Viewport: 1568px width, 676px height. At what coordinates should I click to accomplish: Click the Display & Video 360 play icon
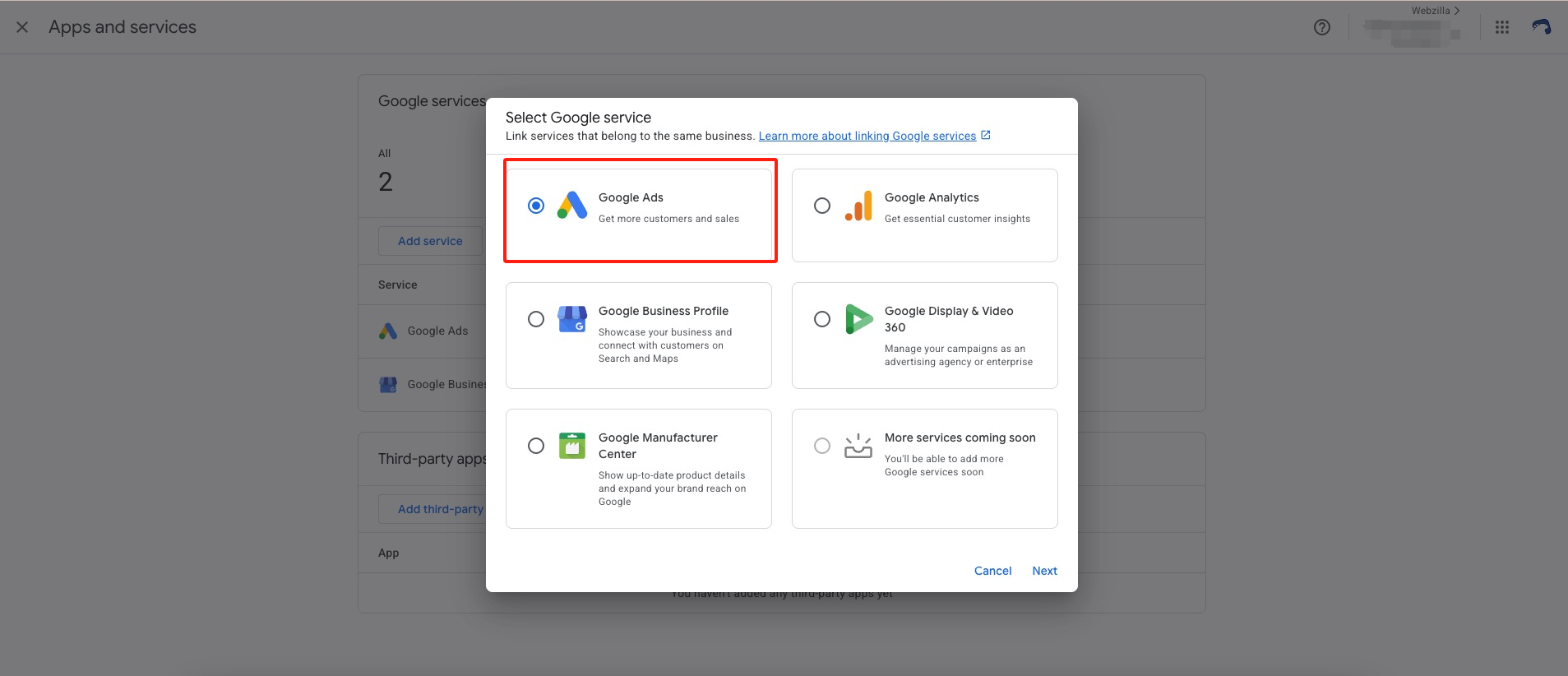point(858,319)
